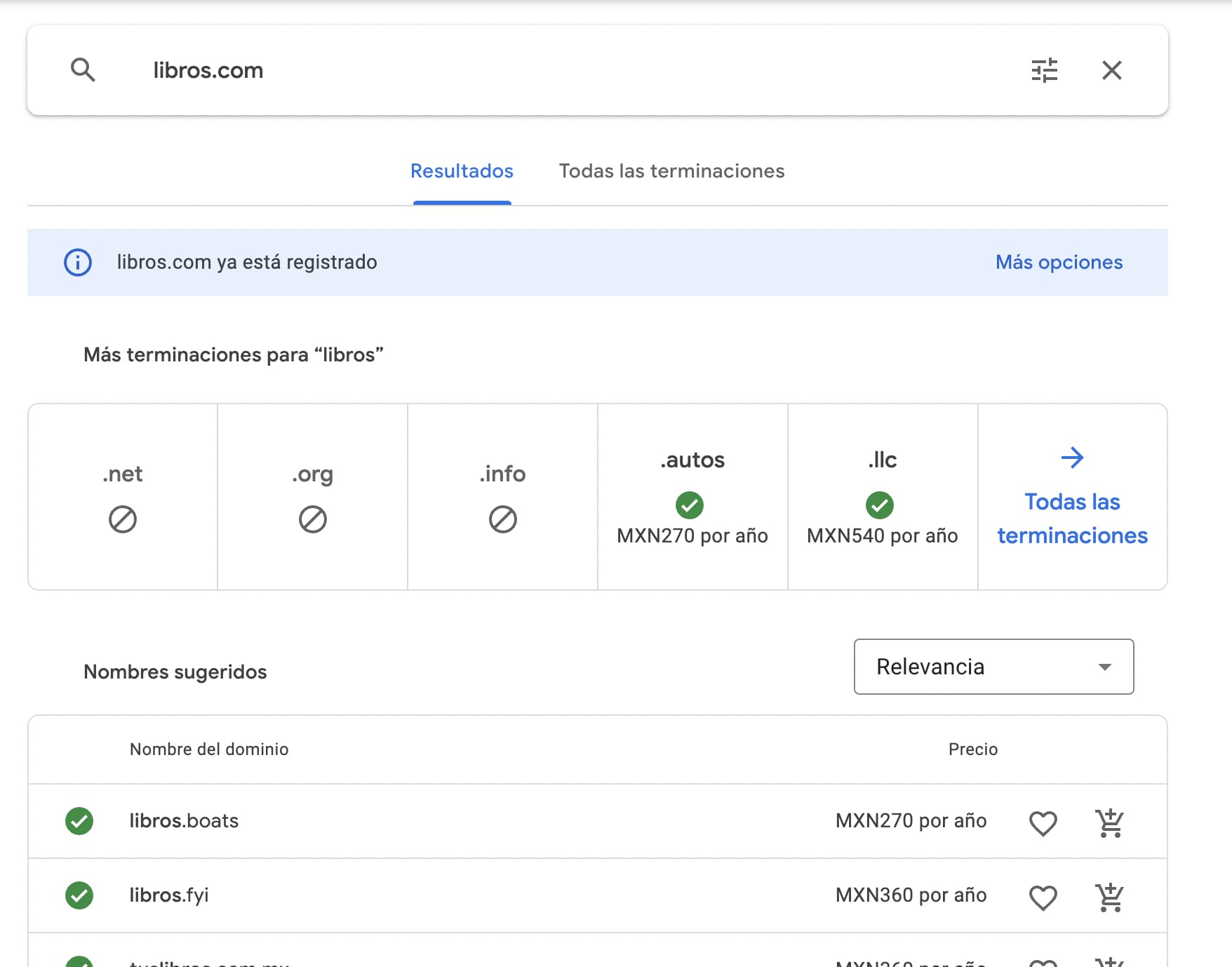Favorite the libros.boats domain
Image resolution: width=1232 pixels, height=967 pixels.
(x=1043, y=822)
